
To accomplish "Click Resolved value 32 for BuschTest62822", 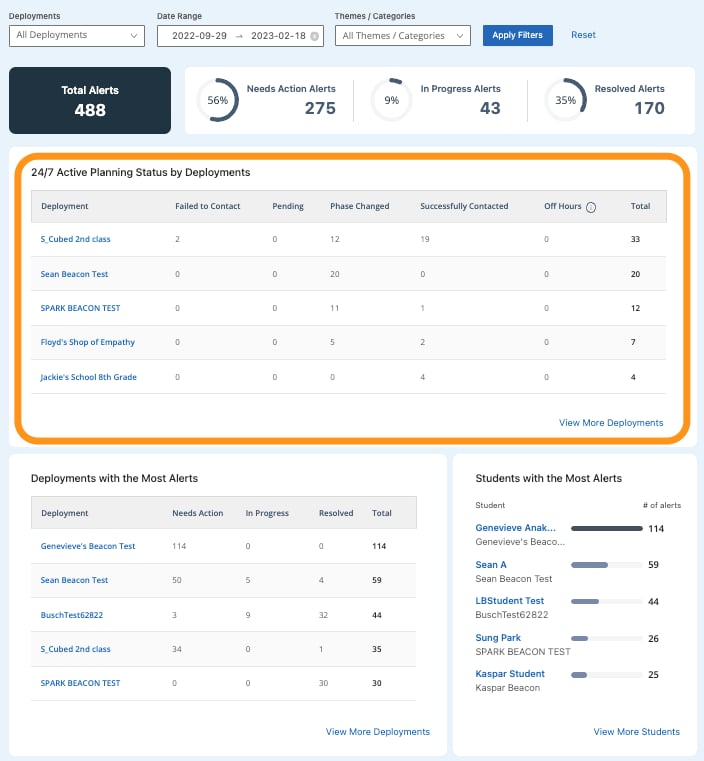I will tap(323, 615).
